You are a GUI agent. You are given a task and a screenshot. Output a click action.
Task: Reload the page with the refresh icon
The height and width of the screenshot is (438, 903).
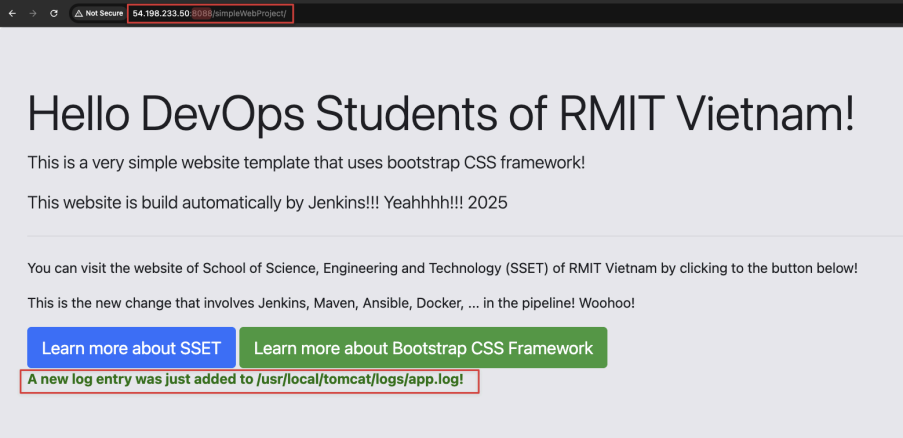54,13
